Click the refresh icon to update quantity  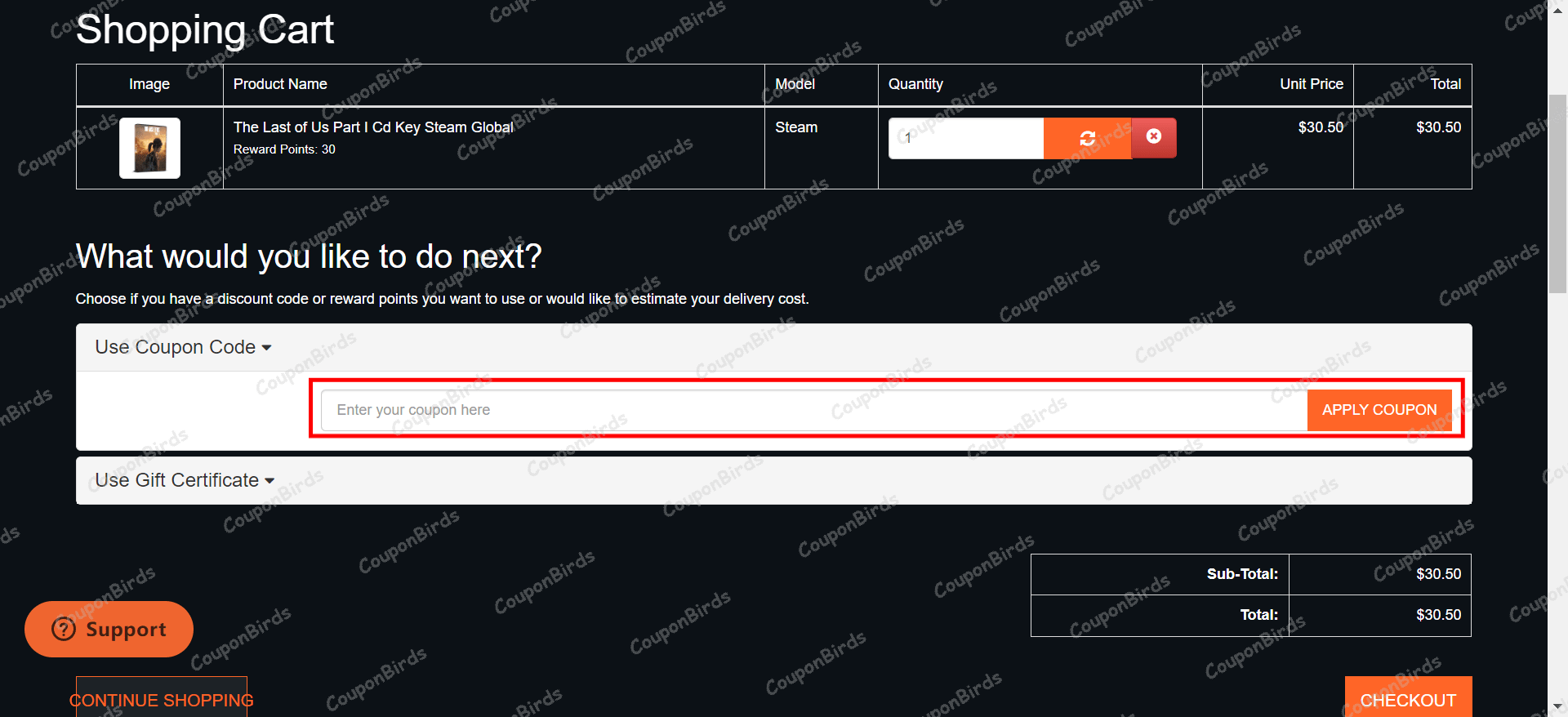[x=1087, y=138]
